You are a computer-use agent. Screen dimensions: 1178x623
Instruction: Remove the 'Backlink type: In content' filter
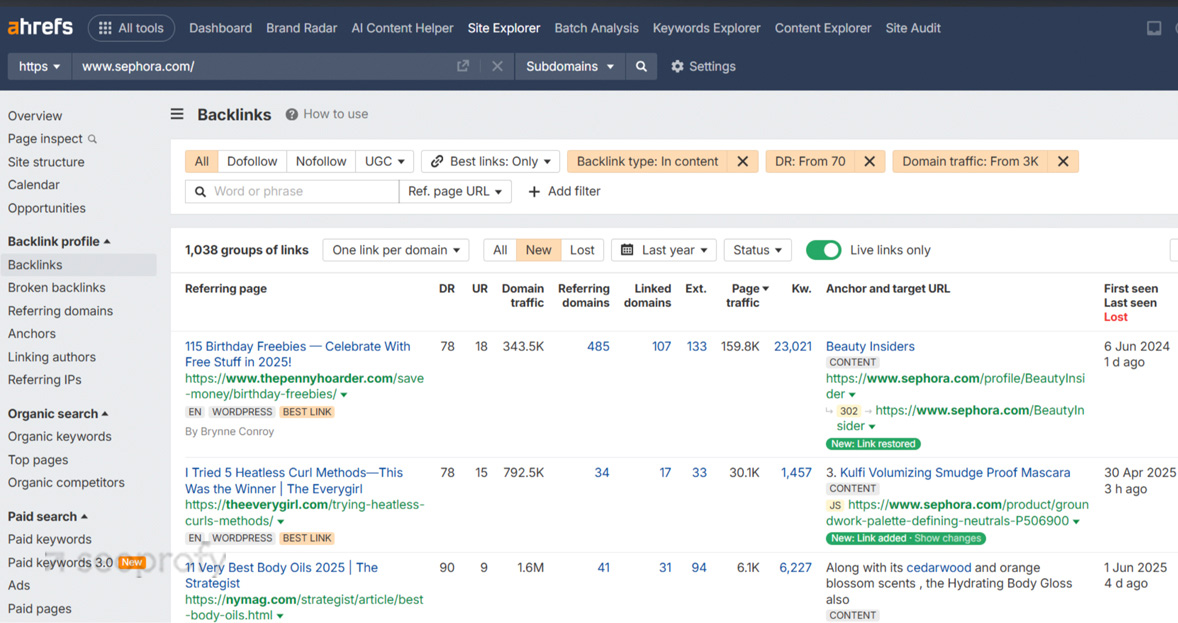coord(742,161)
